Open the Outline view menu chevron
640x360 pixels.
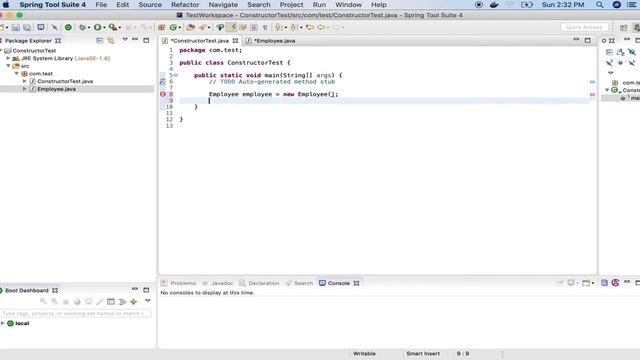click(x=611, y=73)
